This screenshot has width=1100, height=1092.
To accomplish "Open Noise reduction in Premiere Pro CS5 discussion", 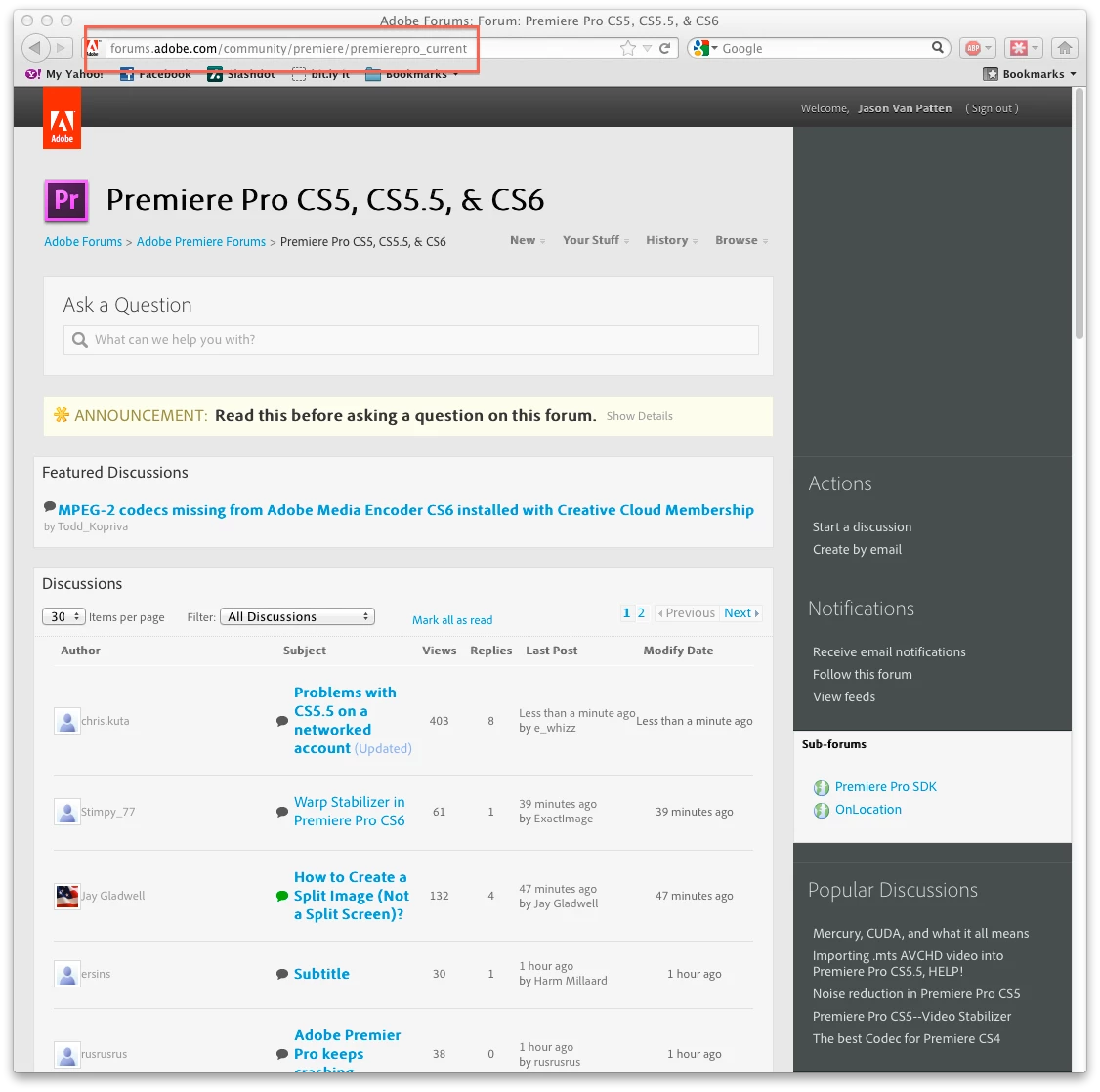I will click(x=916, y=993).
